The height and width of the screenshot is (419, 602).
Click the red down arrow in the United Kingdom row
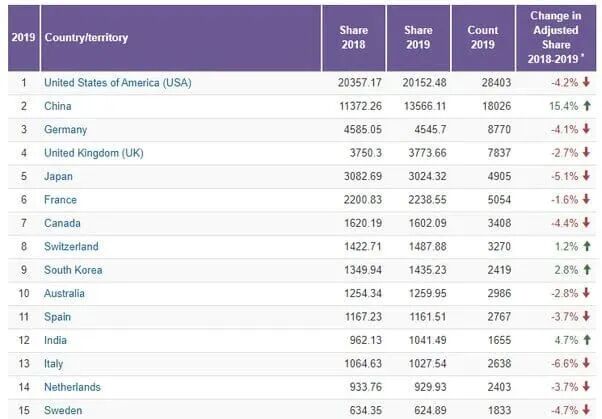tap(586, 152)
